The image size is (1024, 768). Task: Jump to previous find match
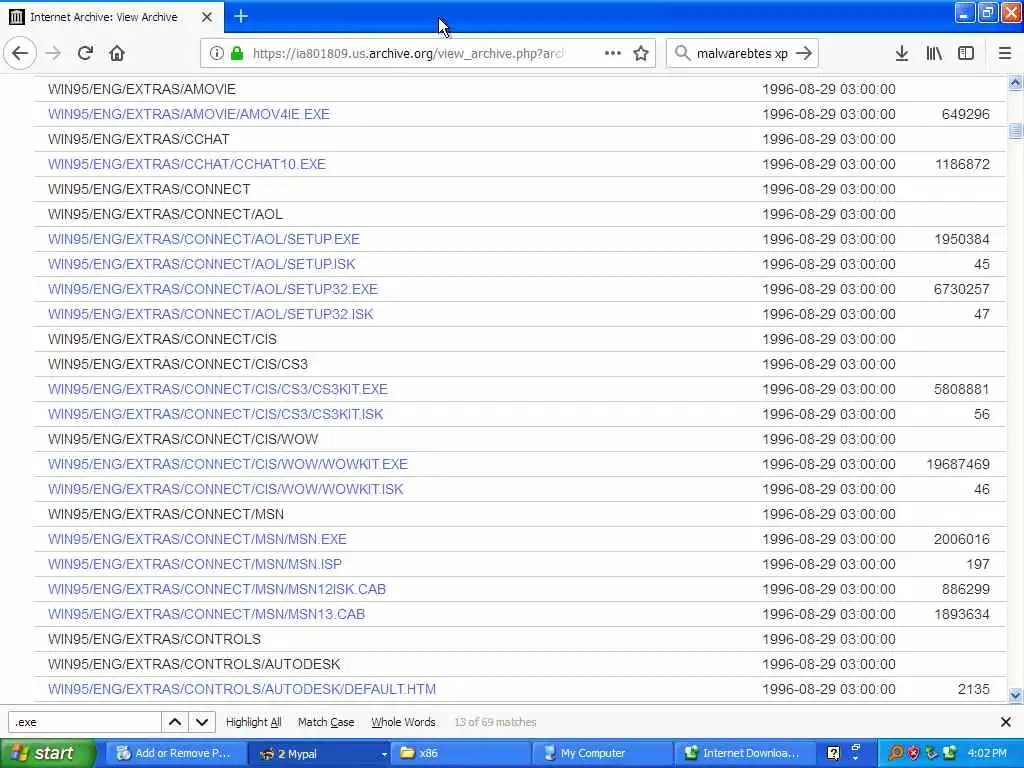pyautogui.click(x=175, y=722)
